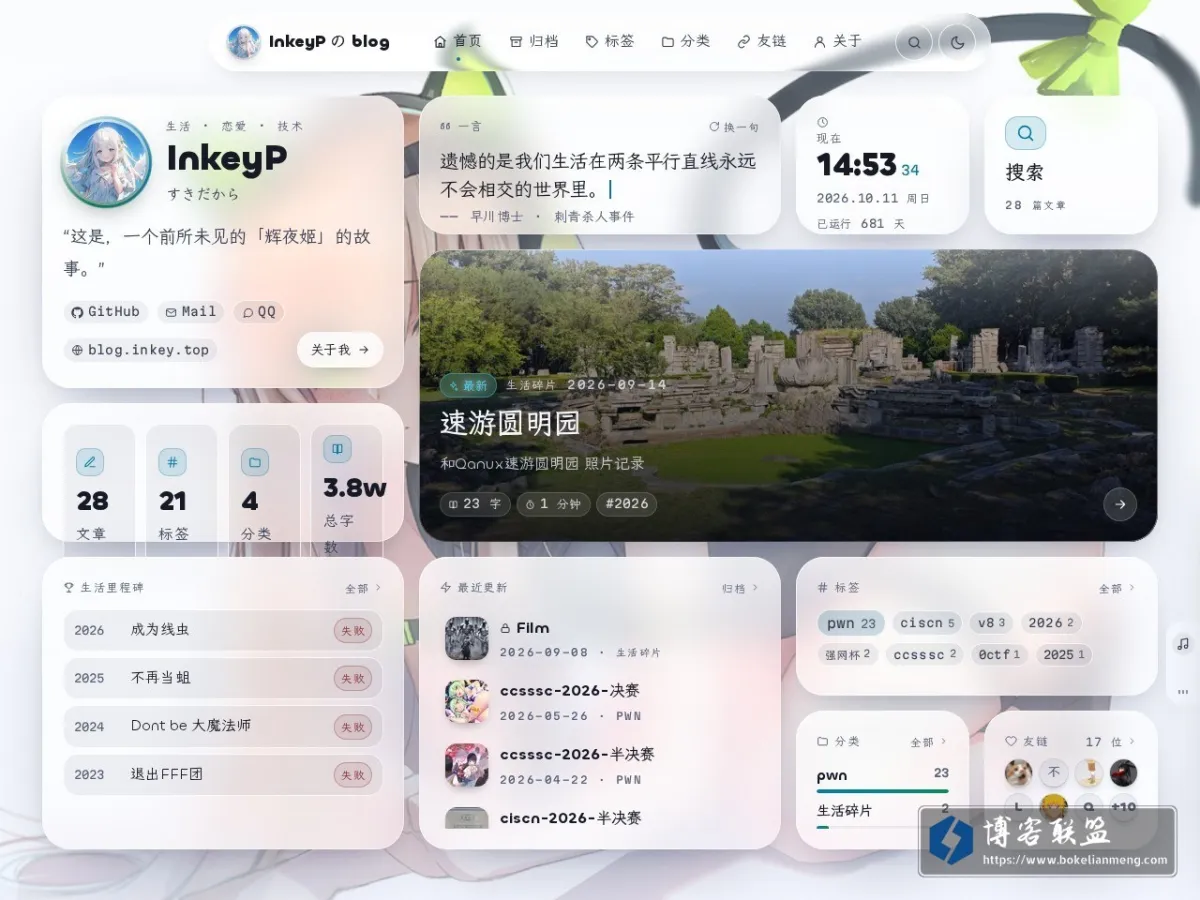Viewport: 1200px width, 900px height.
Task: Open the 友链 nav item
Action: pos(762,41)
